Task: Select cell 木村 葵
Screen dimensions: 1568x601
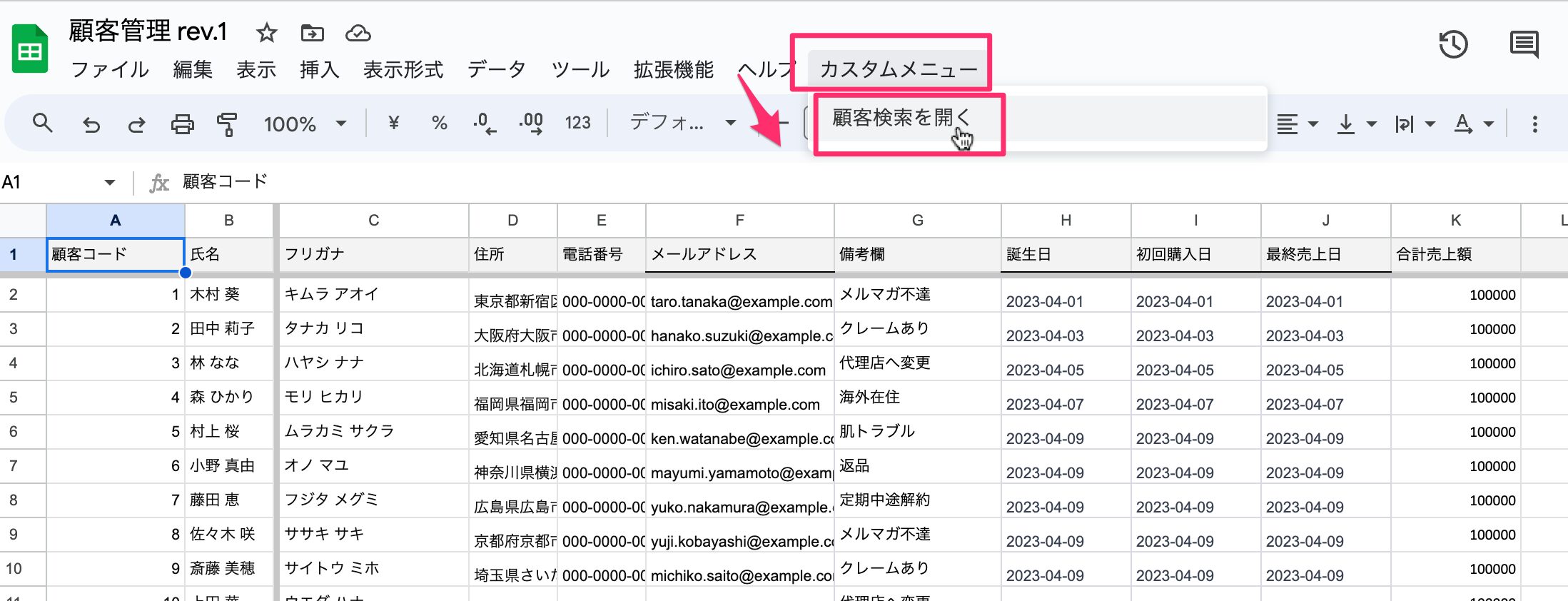Action: point(229,295)
